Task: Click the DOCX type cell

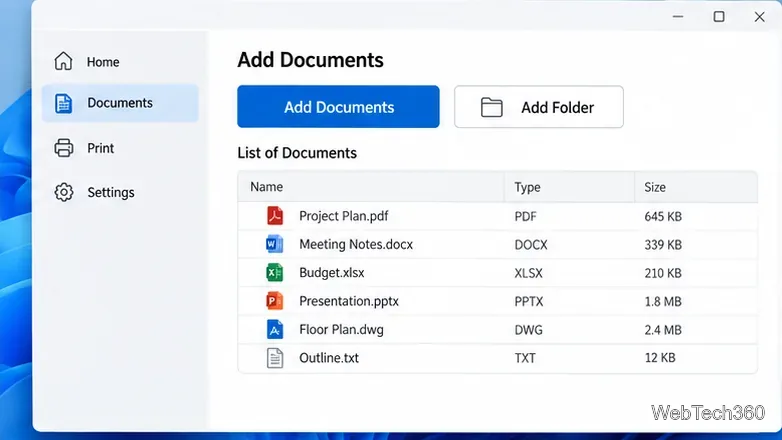Action: [x=531, y=245]
